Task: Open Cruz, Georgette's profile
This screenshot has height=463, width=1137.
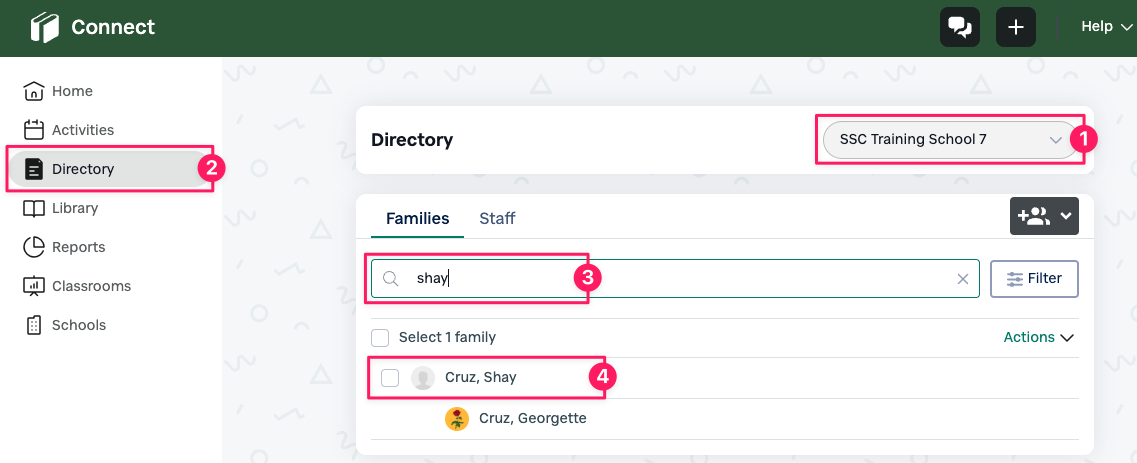Action: point(532,419)
